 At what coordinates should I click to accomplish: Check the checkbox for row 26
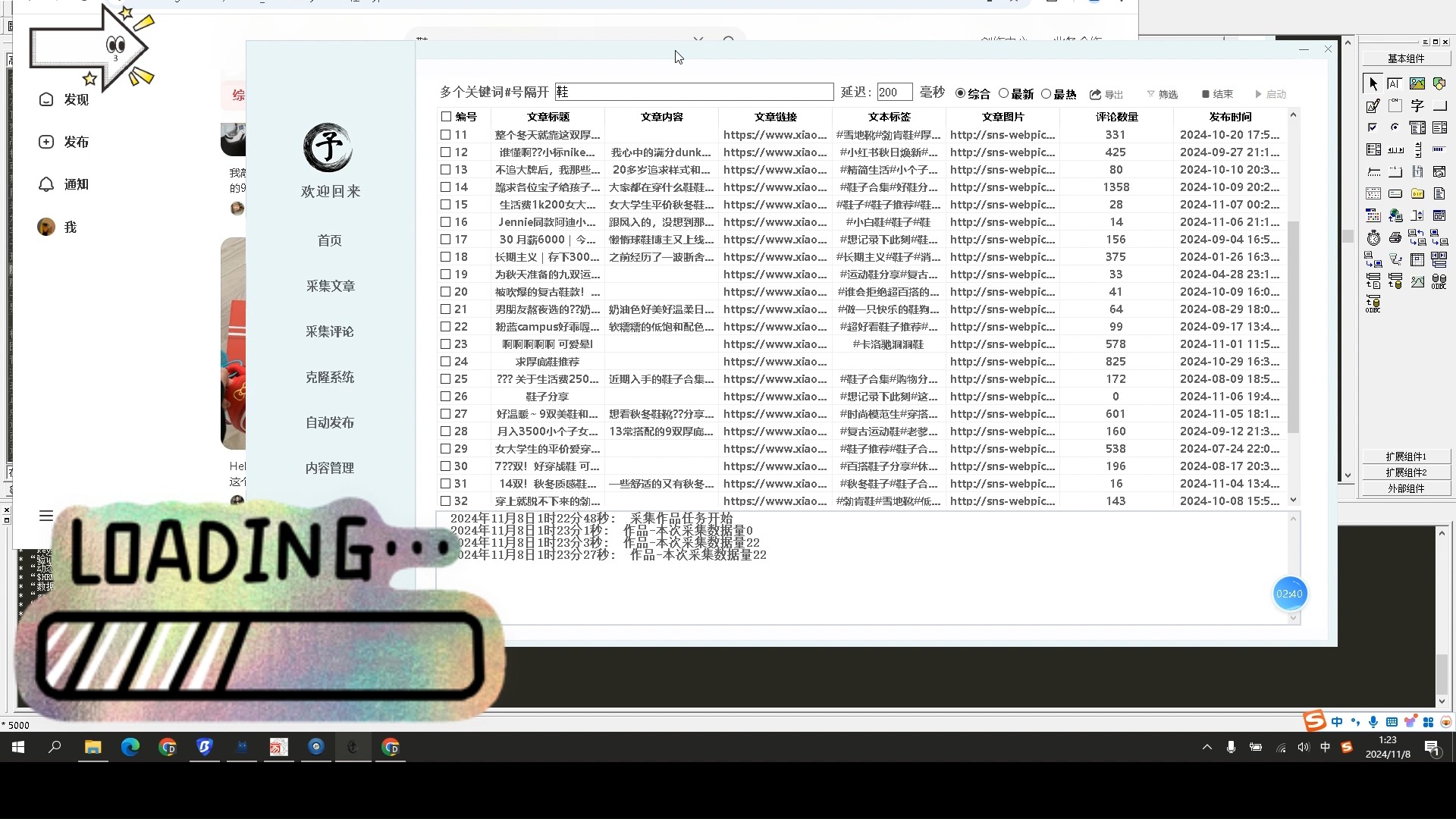pos(446,396)
